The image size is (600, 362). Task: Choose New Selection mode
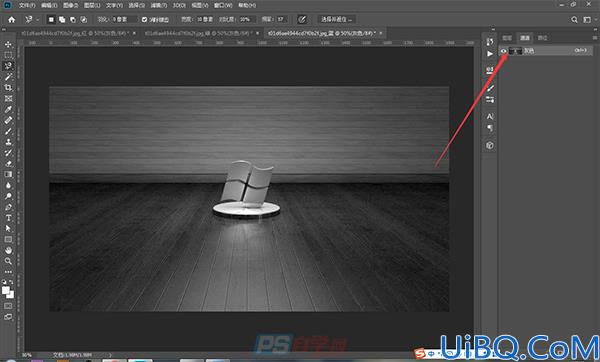pyautogui.click(x=51, y=20)
